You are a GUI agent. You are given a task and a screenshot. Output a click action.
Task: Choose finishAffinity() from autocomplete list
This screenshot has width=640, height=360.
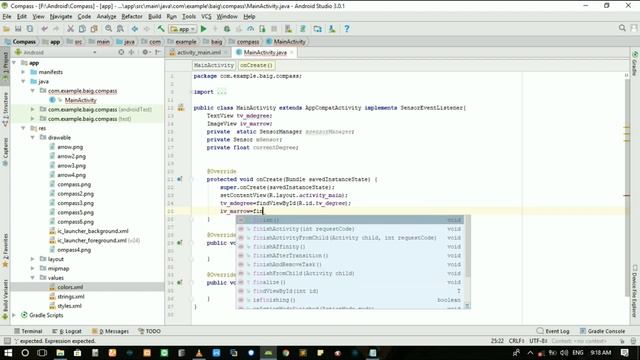[350, 247]
